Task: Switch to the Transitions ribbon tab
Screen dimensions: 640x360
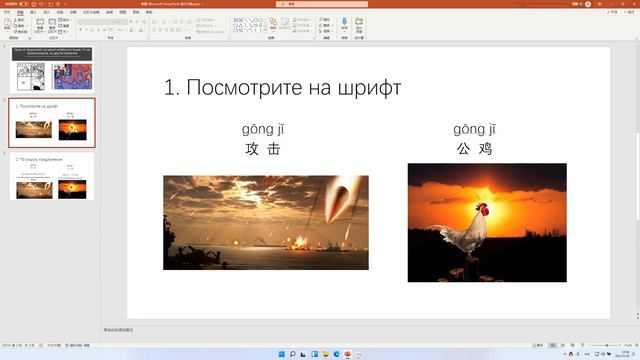Action: tap(60, 12)
